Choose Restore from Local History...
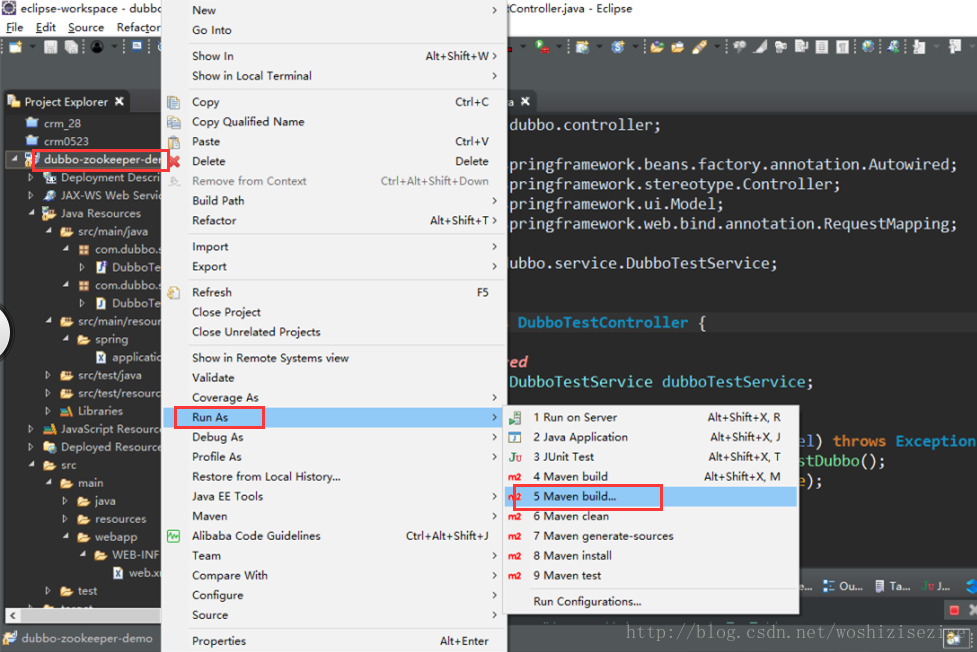The image size is (977, 652). (x=334, y=477)
